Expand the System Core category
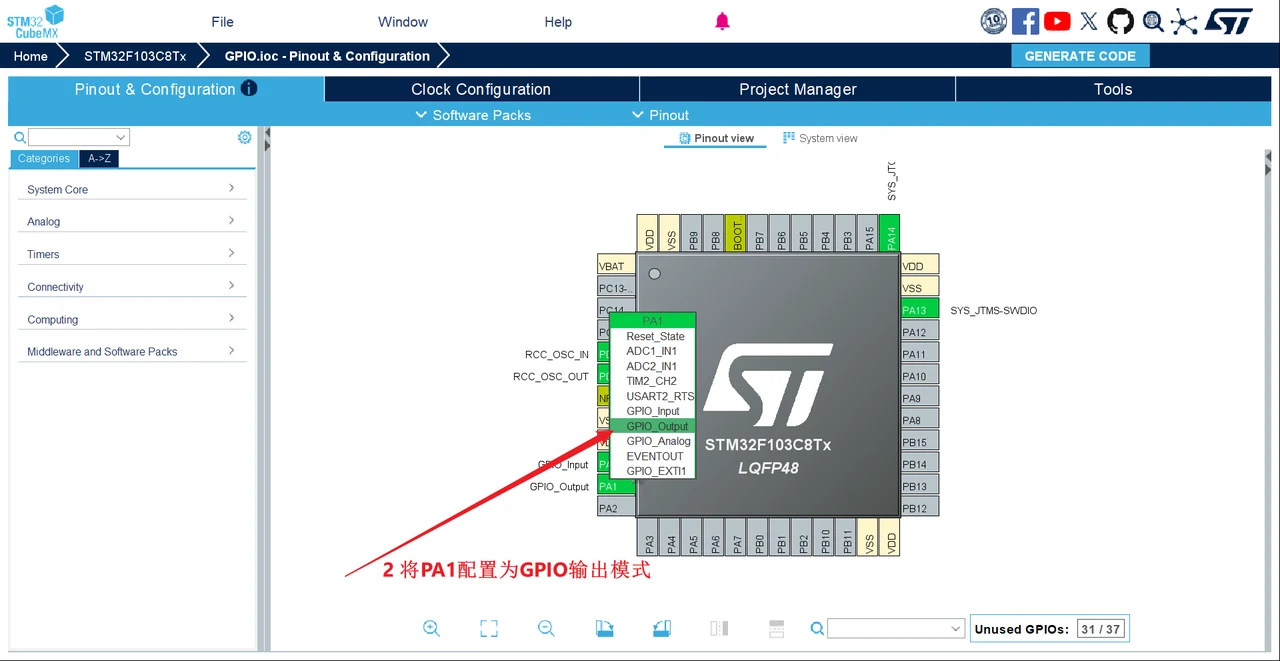The height and width of the screenshot is (661, 1280). point(131,189)
